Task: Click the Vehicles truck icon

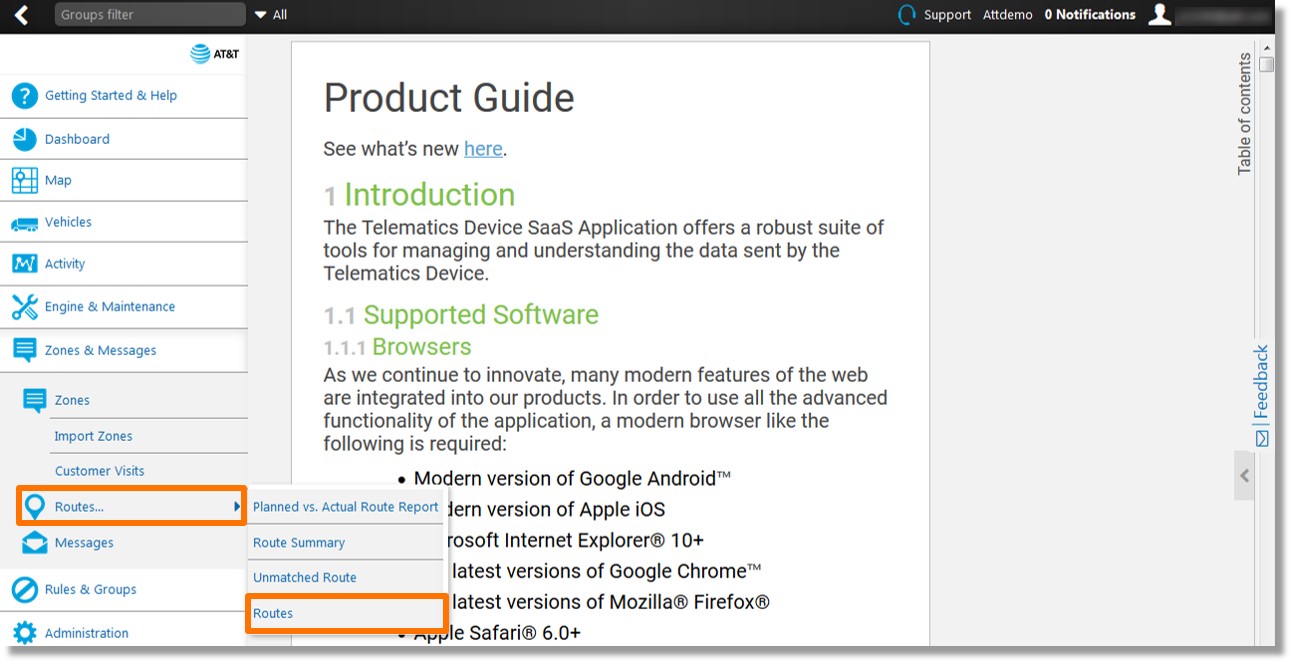Action: (24, 223)
